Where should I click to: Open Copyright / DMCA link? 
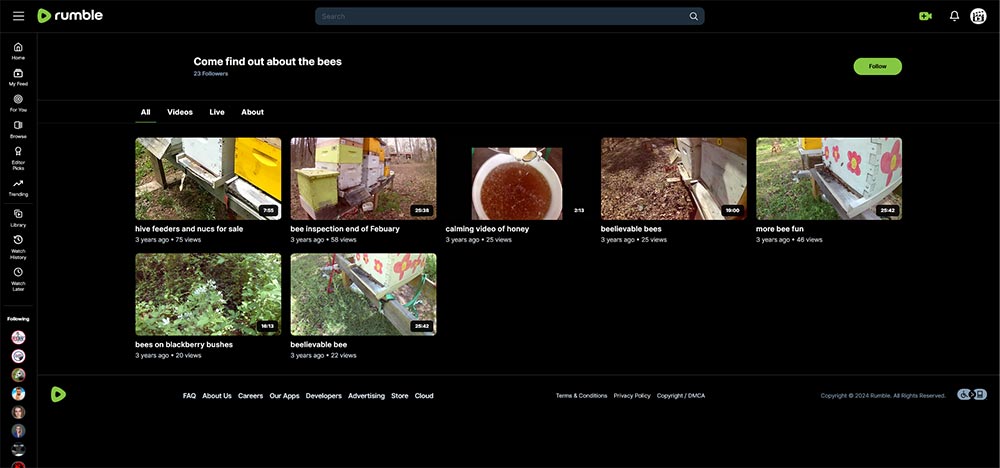click(x=681, y=396)
